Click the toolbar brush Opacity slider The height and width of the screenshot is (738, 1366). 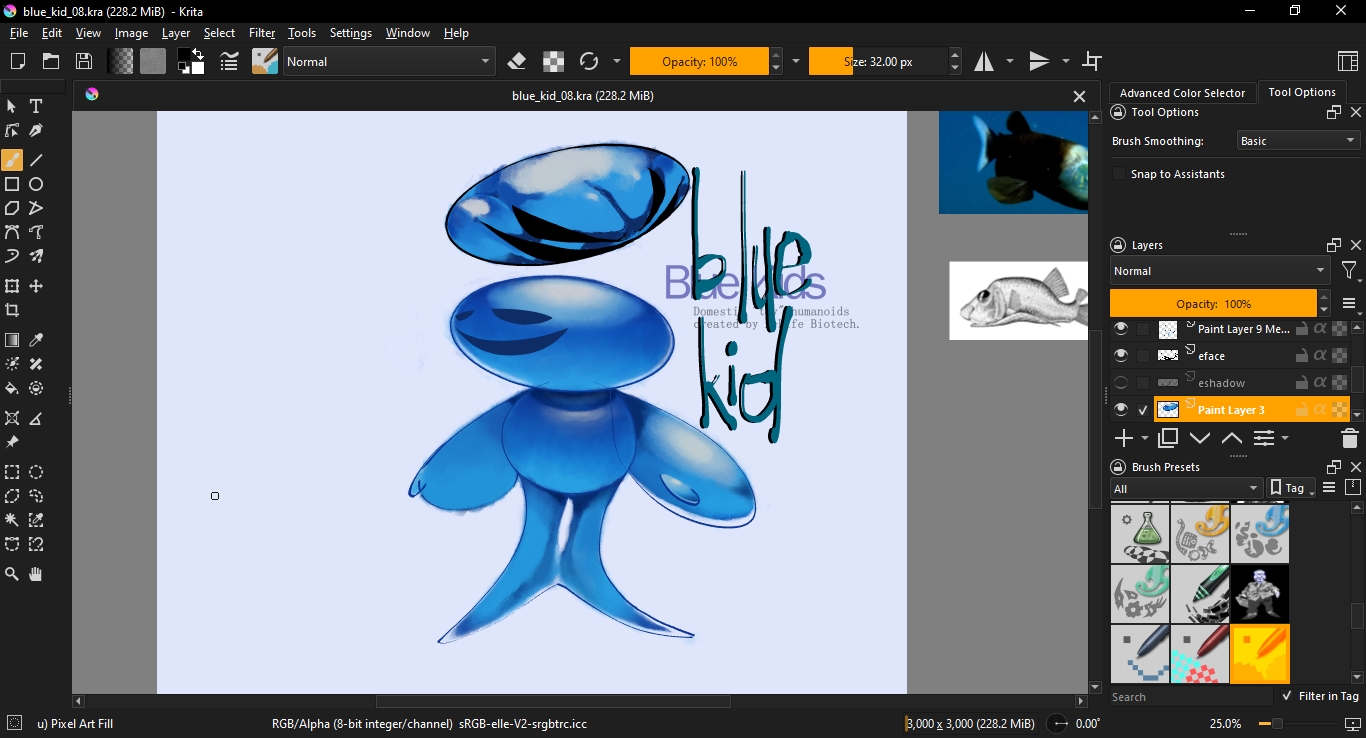(699, 61)
